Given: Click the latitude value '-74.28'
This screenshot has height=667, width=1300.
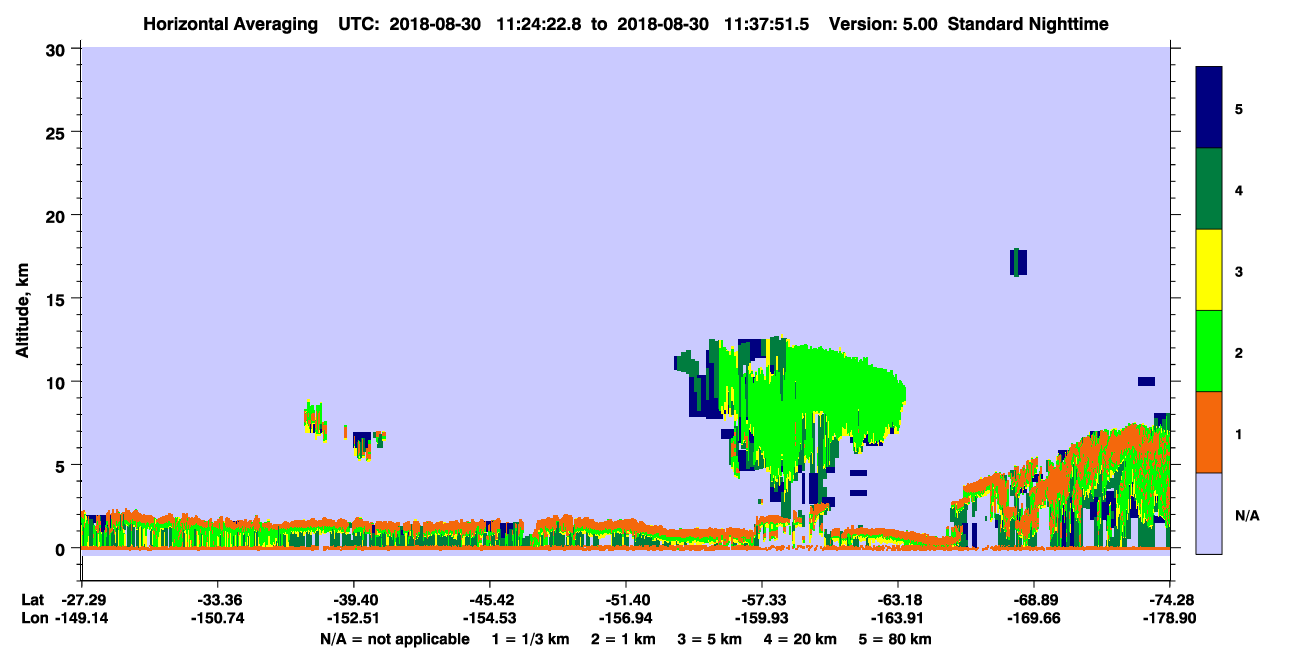Looking at the screenshot, I should coord(1170,600).
